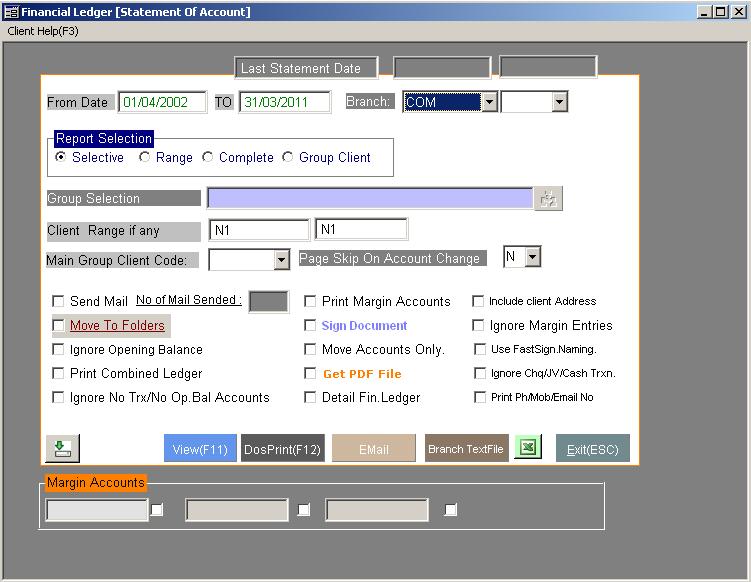Tick the Ignore Opening Balance checkbox
The height and width of the screenshot is (582, 751).
tap(59, 350)
